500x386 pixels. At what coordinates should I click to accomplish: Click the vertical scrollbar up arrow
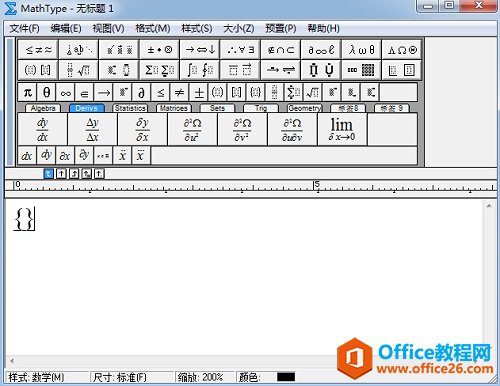coord(489,206)
